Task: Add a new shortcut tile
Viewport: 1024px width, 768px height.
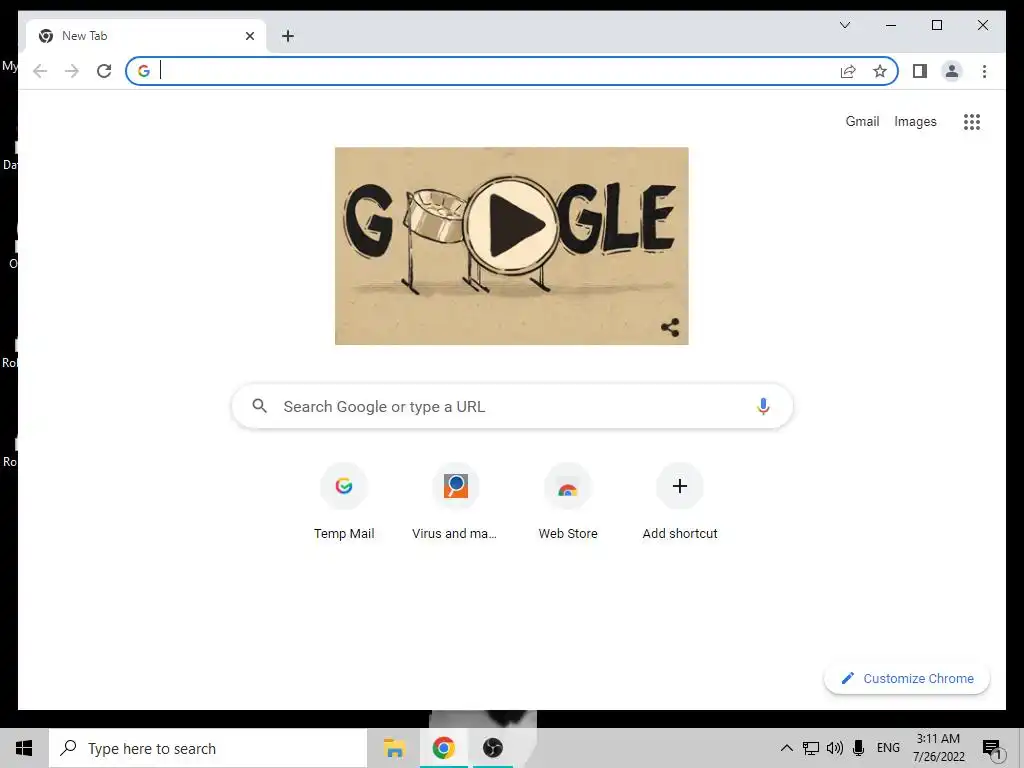Action: click(680, 502)
